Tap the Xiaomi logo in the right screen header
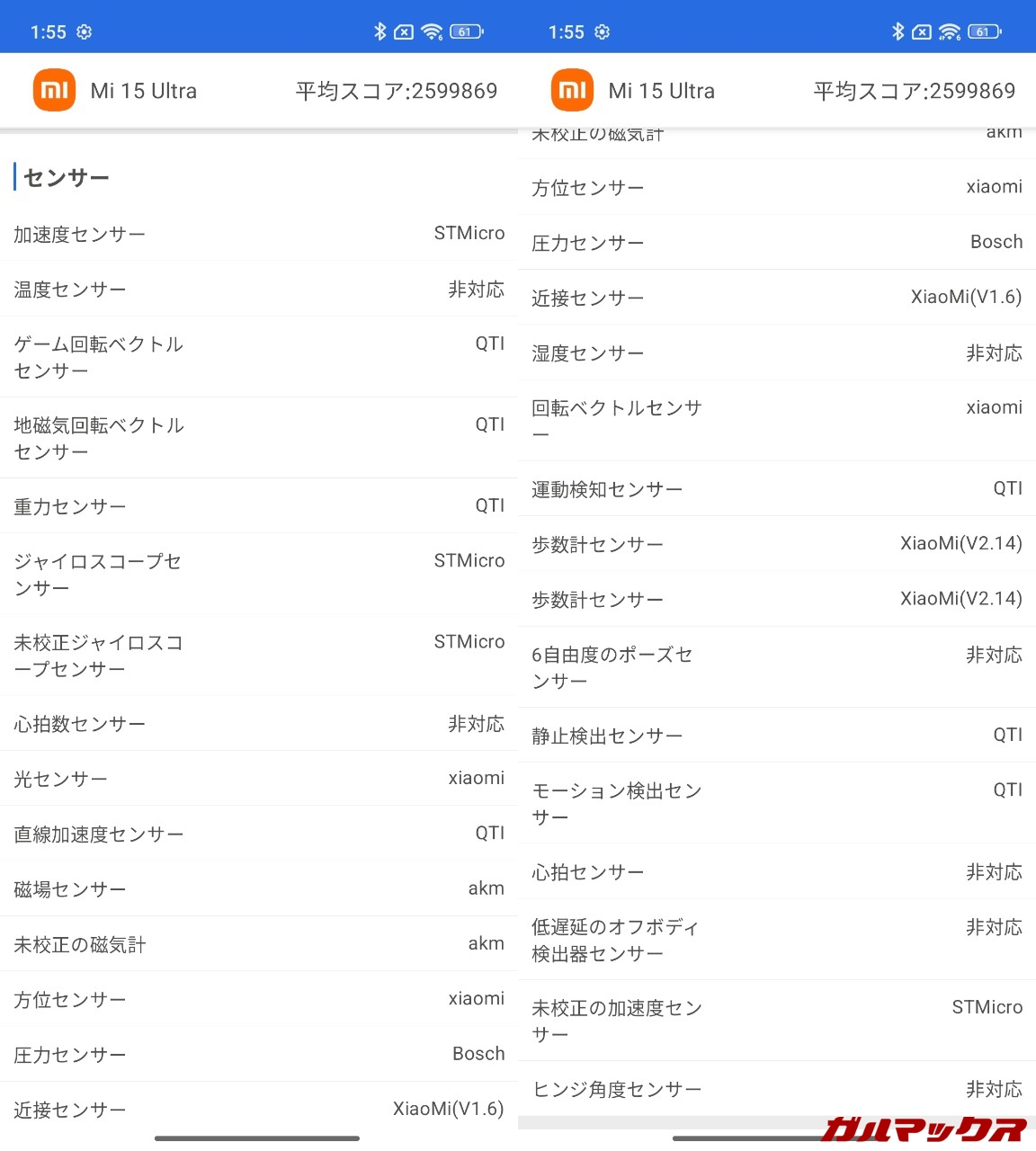 572,91
